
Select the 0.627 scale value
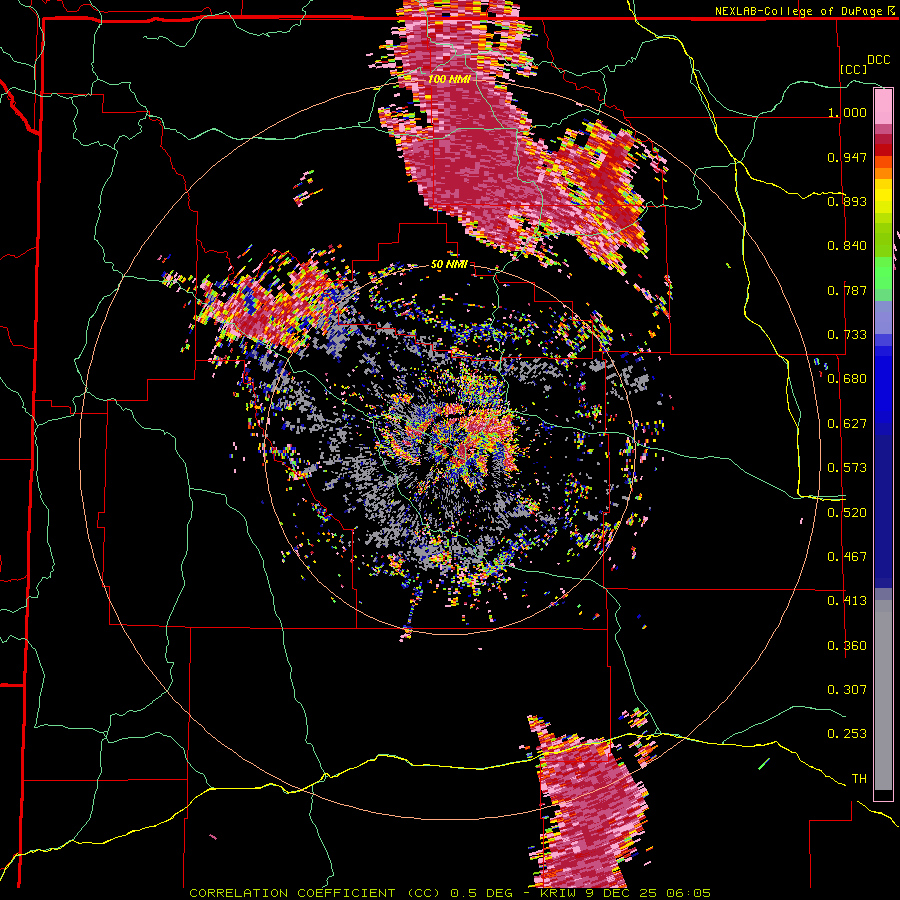coord(847,424)
